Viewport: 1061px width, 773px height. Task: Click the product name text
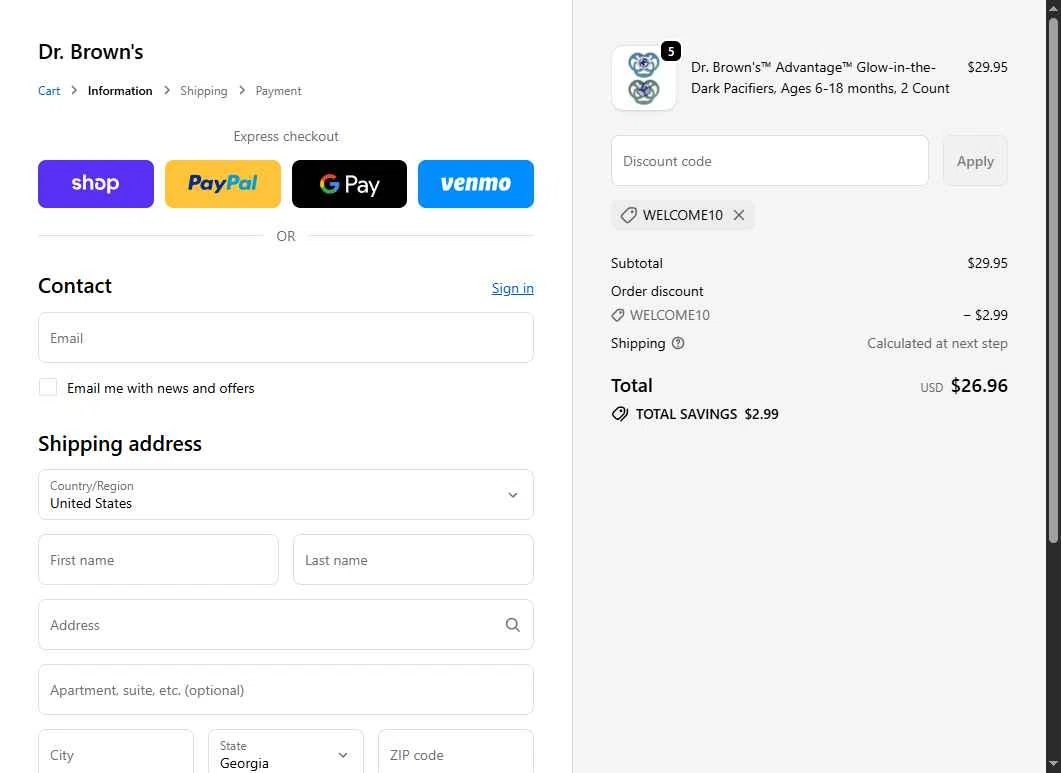820,78
